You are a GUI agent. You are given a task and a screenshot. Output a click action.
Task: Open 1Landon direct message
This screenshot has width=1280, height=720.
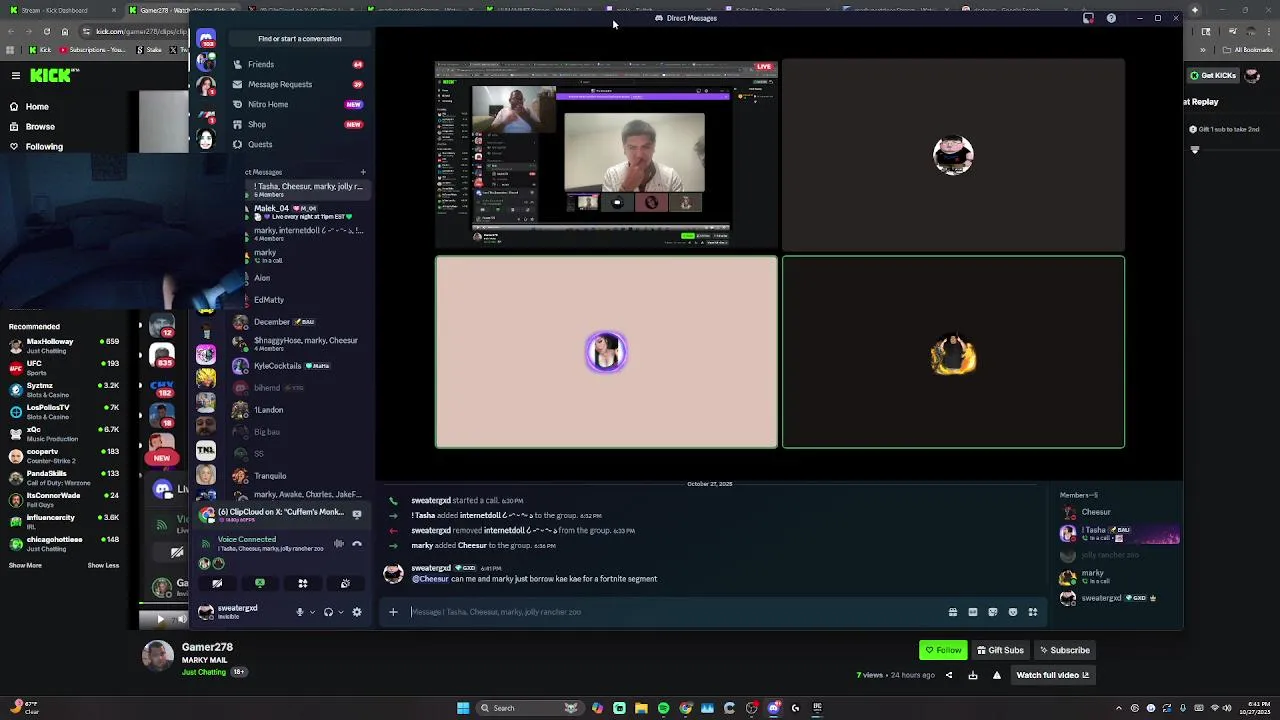click(300, 410)
